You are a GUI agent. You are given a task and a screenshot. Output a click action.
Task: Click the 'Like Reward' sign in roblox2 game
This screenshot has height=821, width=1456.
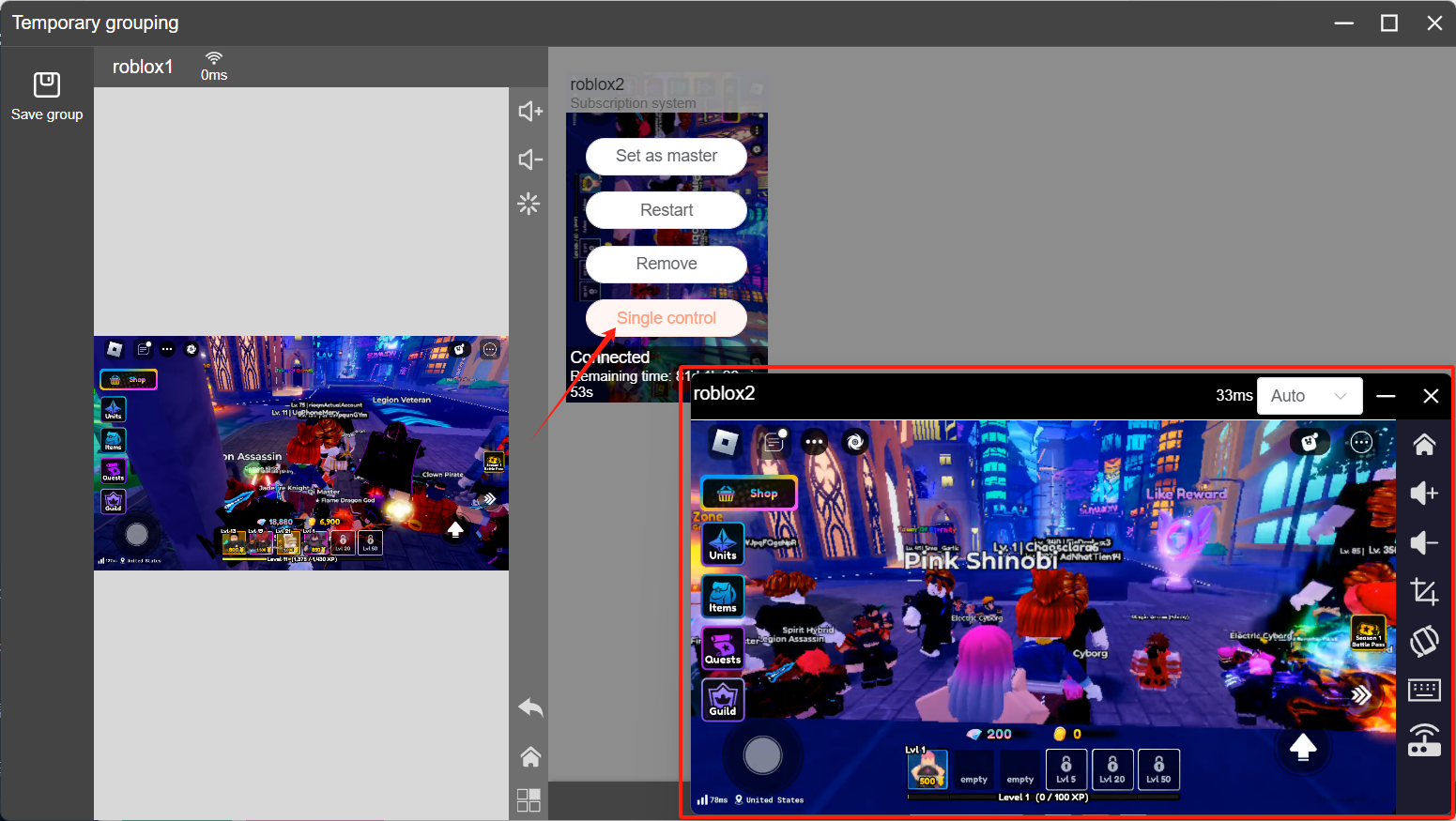(x=1187, y=494)
